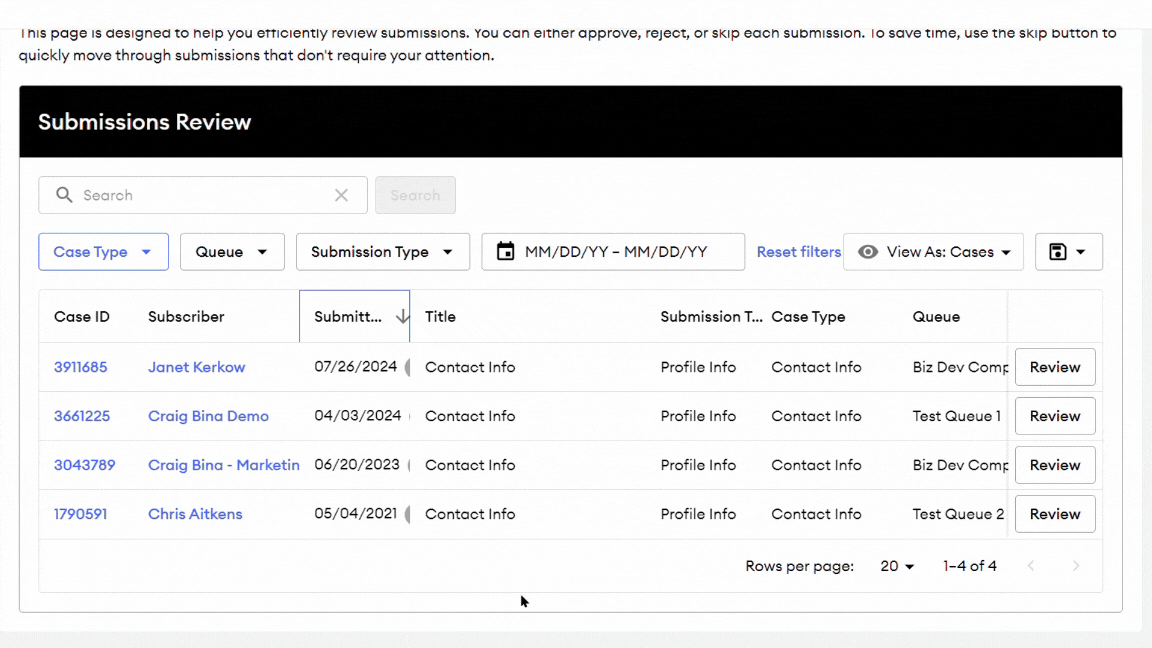This screenshot has height=648, width=1152.
Task: Open case ID 3661225
Action: (82, 416)
